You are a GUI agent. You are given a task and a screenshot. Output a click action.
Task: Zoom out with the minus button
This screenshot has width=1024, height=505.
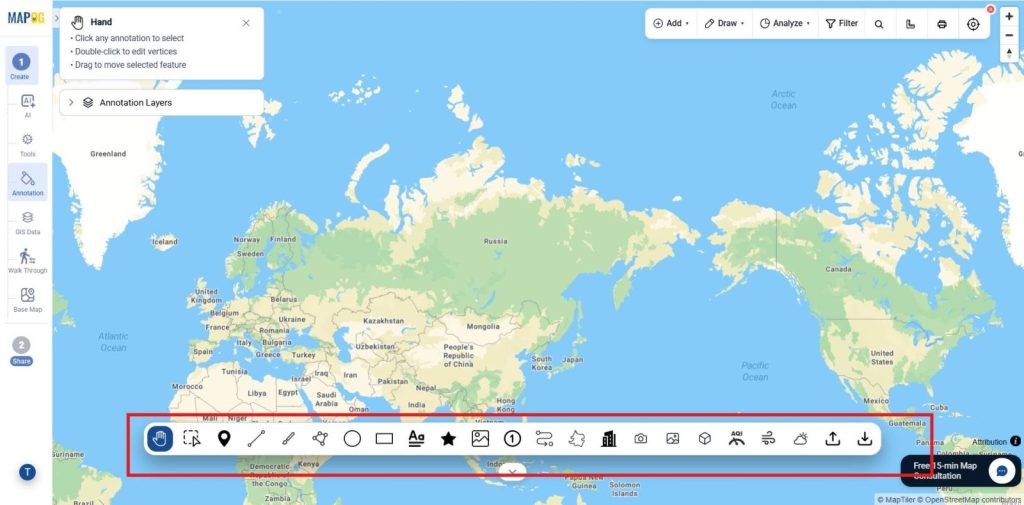1009,35
